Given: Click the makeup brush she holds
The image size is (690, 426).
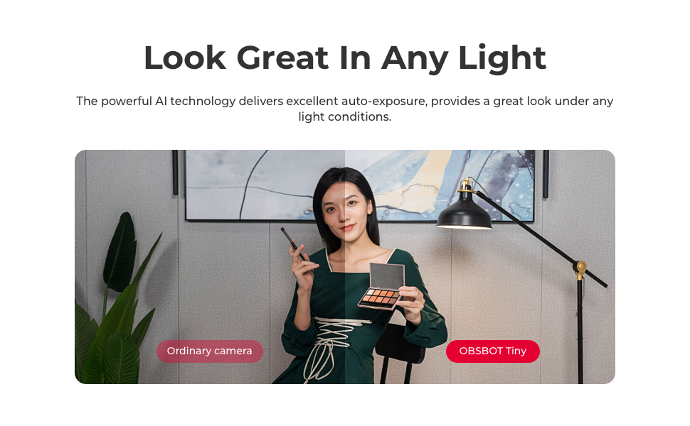Looking at the screenshot, I should click(x=293, y=245).
